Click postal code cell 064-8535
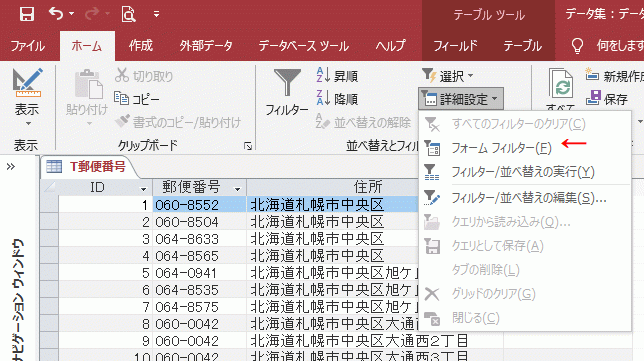Screen dimensions: 644x361 coord(200,290)
